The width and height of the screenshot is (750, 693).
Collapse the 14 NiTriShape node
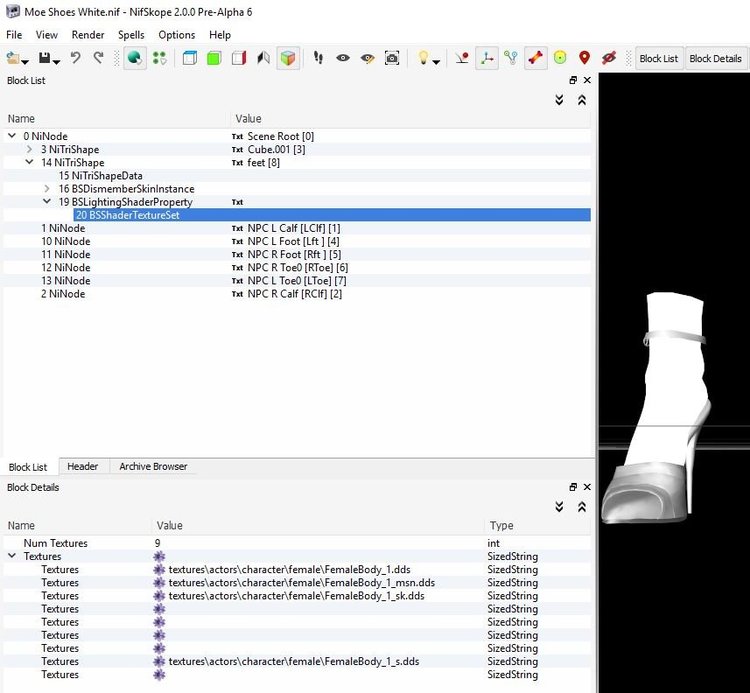[x=29, y=162]
